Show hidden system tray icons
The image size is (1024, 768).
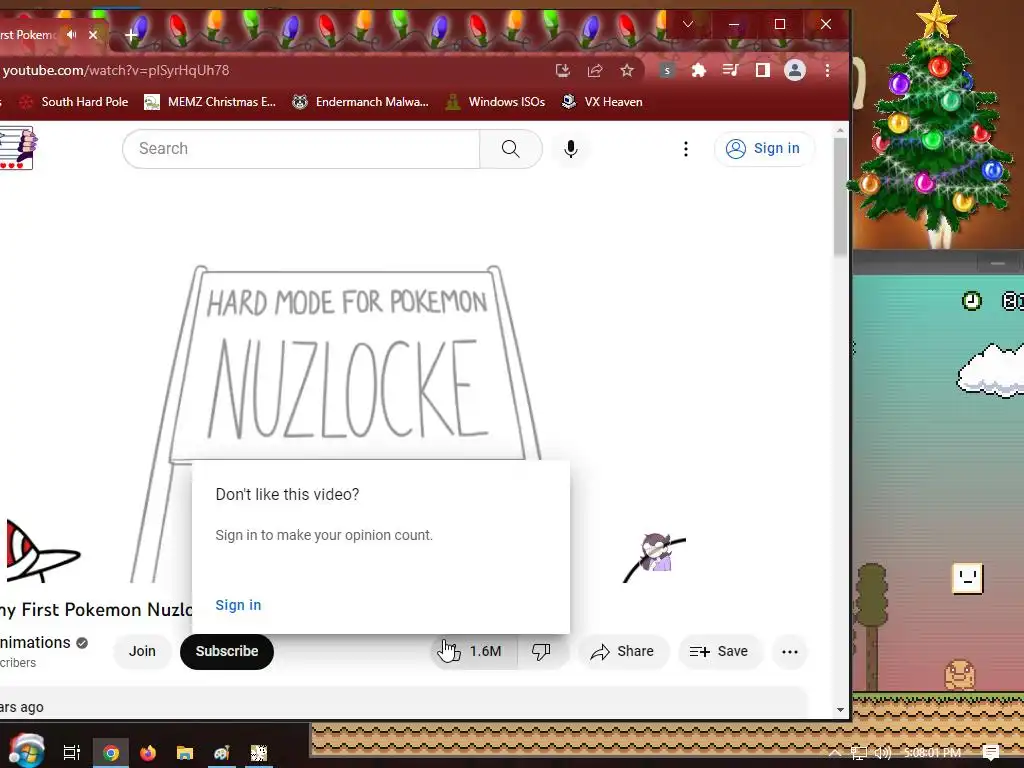[835, 753]
